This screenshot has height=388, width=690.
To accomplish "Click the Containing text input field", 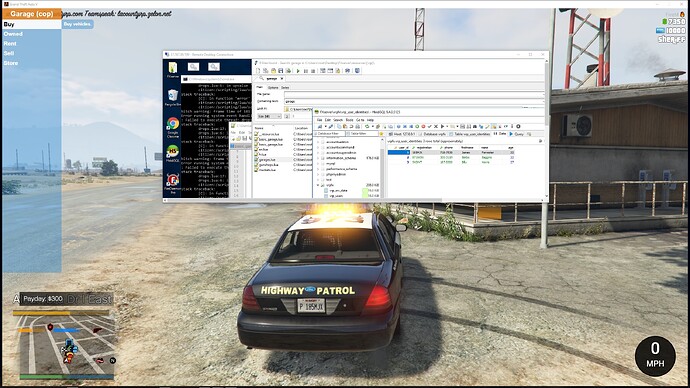I will (414, 101).
